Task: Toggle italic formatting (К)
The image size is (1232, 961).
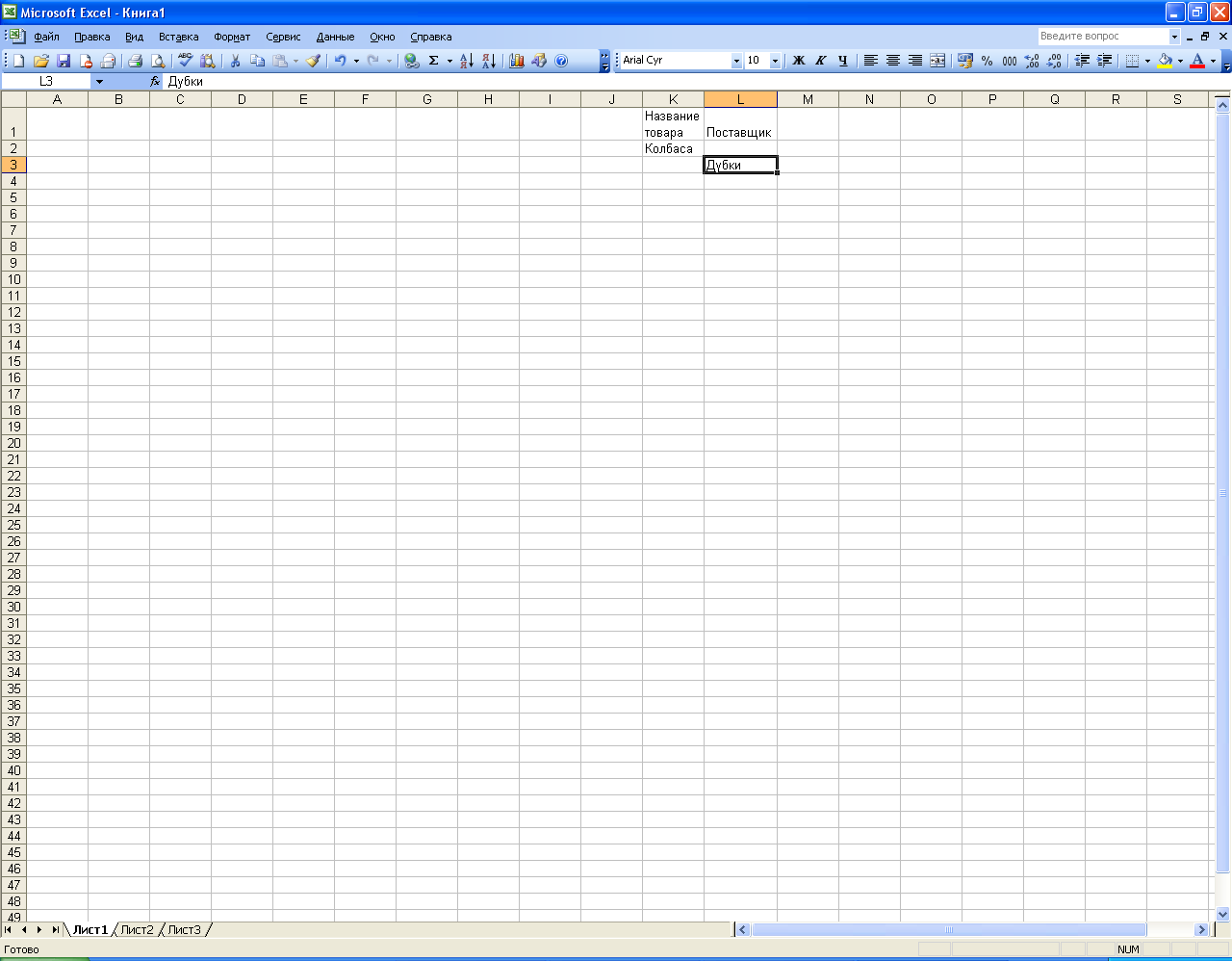Action: pos(821,61)
